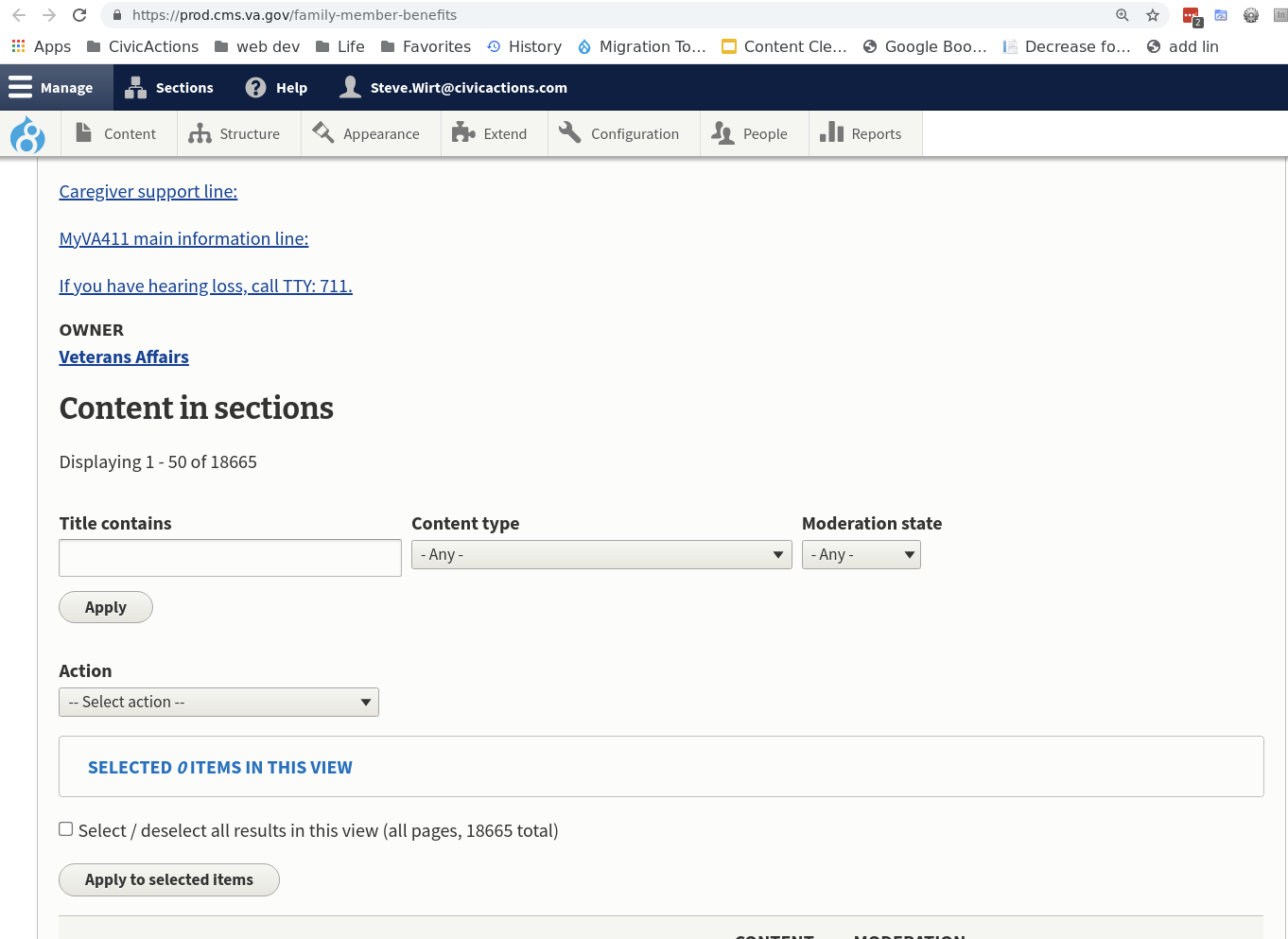This screenshot has height=939, width=1288.
Task: Open the CivicActions bookmark folder
Action: click(x=143, y=46)
